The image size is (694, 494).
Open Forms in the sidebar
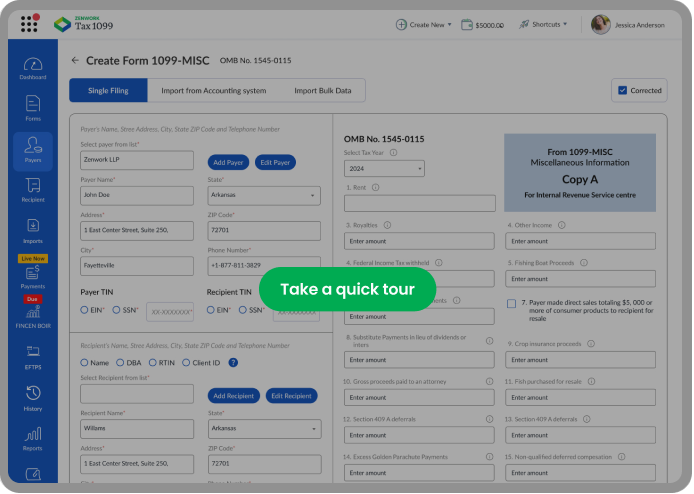coord(32,108)
